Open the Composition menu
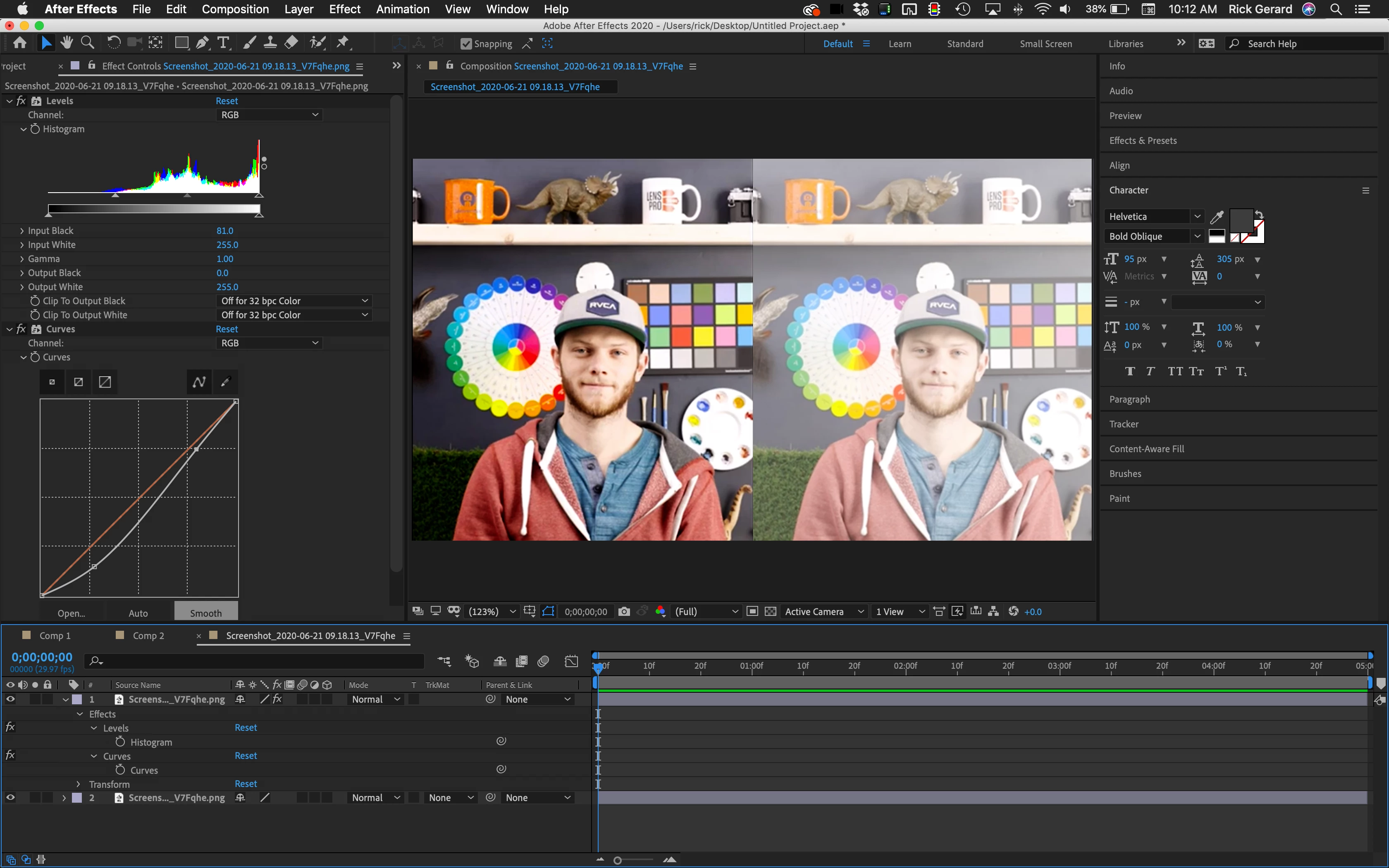Image resolution: width=1389 pixels, height=868 pixels. [x=235, y=9]
